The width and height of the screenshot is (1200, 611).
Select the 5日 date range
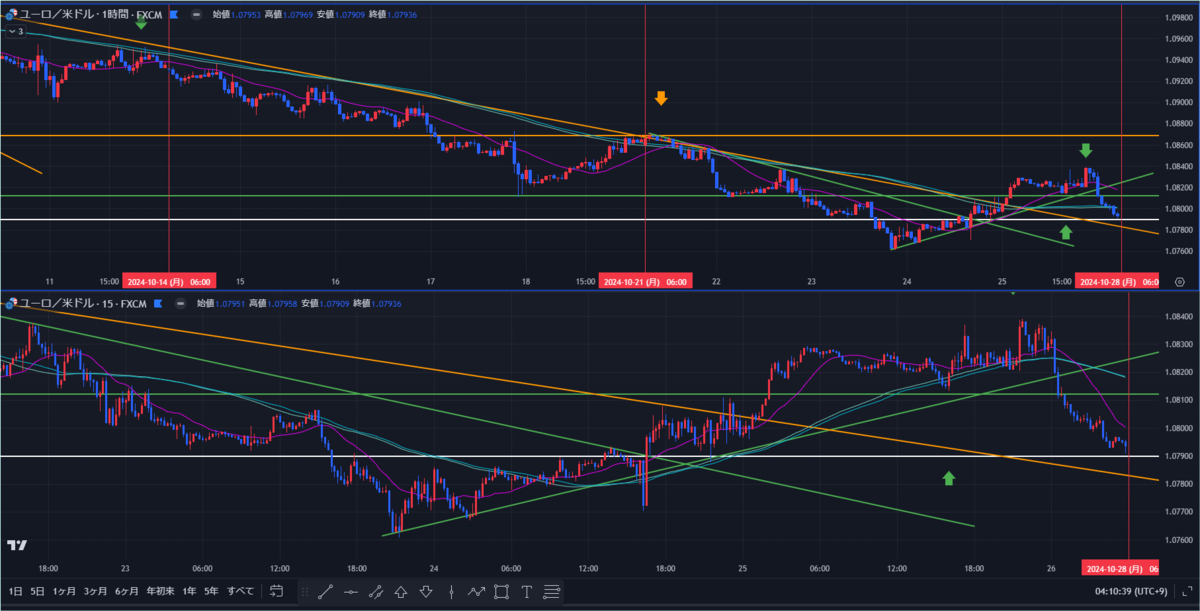pos(37,591)
